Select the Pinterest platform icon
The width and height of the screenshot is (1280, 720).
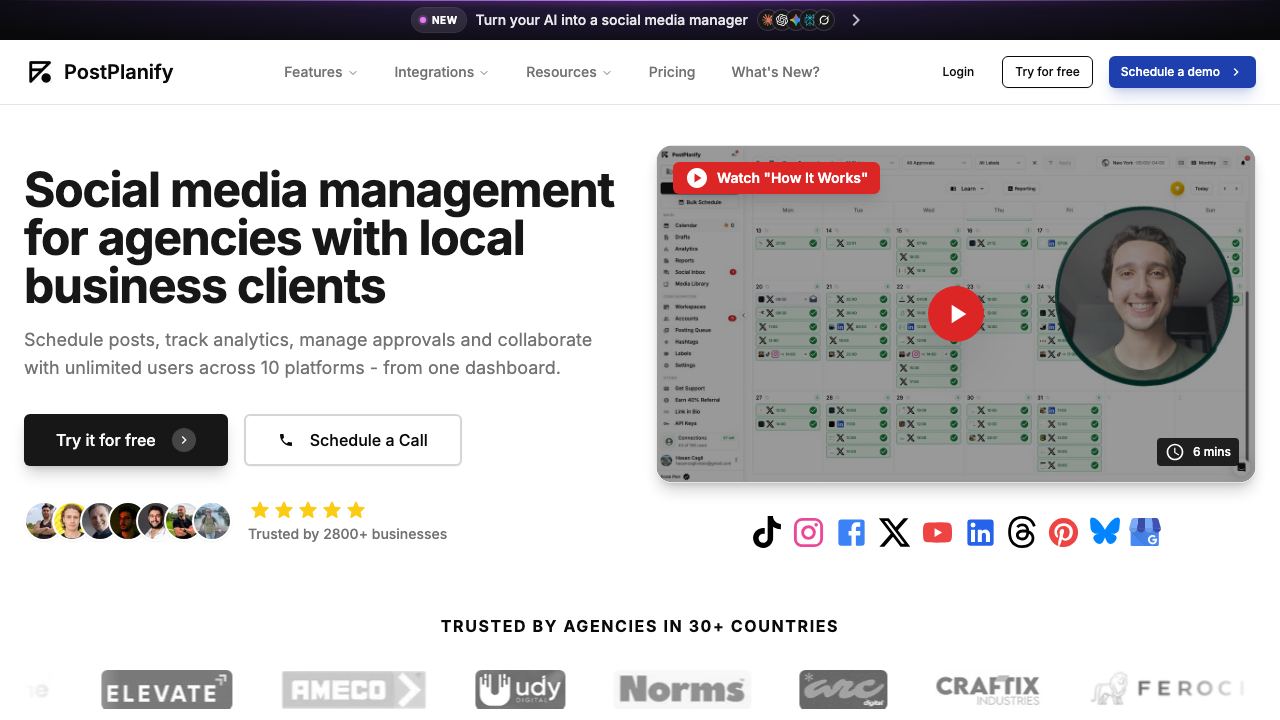(x=1063, y=532)
